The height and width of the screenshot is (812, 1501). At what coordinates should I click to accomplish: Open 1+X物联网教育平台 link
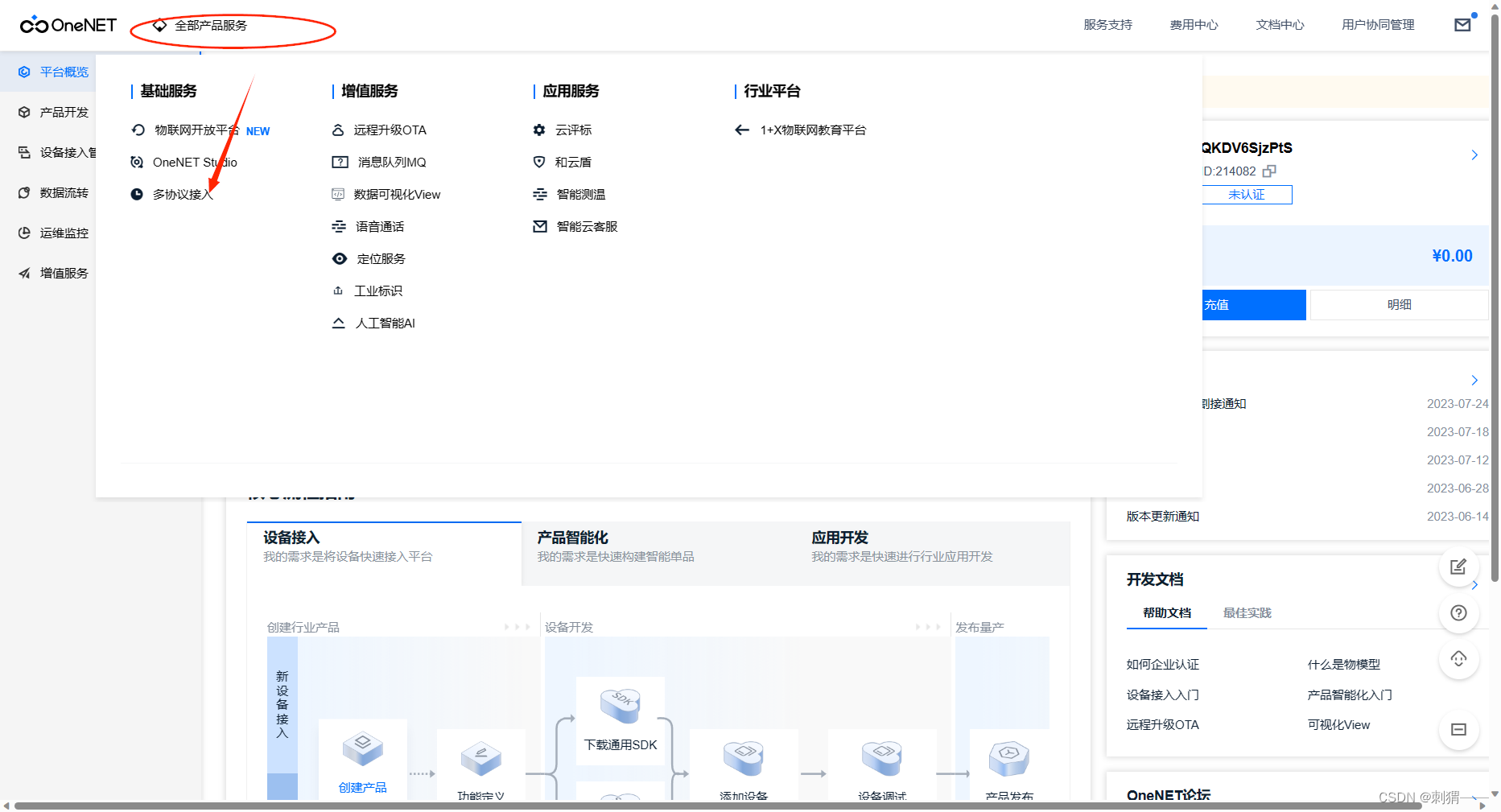813,130
